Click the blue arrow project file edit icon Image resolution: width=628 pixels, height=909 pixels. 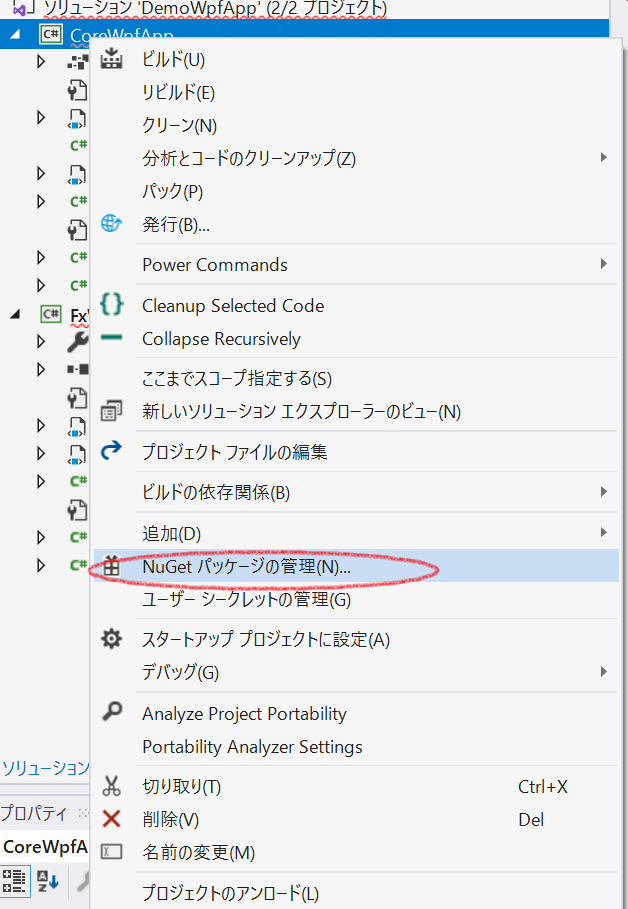111,450
